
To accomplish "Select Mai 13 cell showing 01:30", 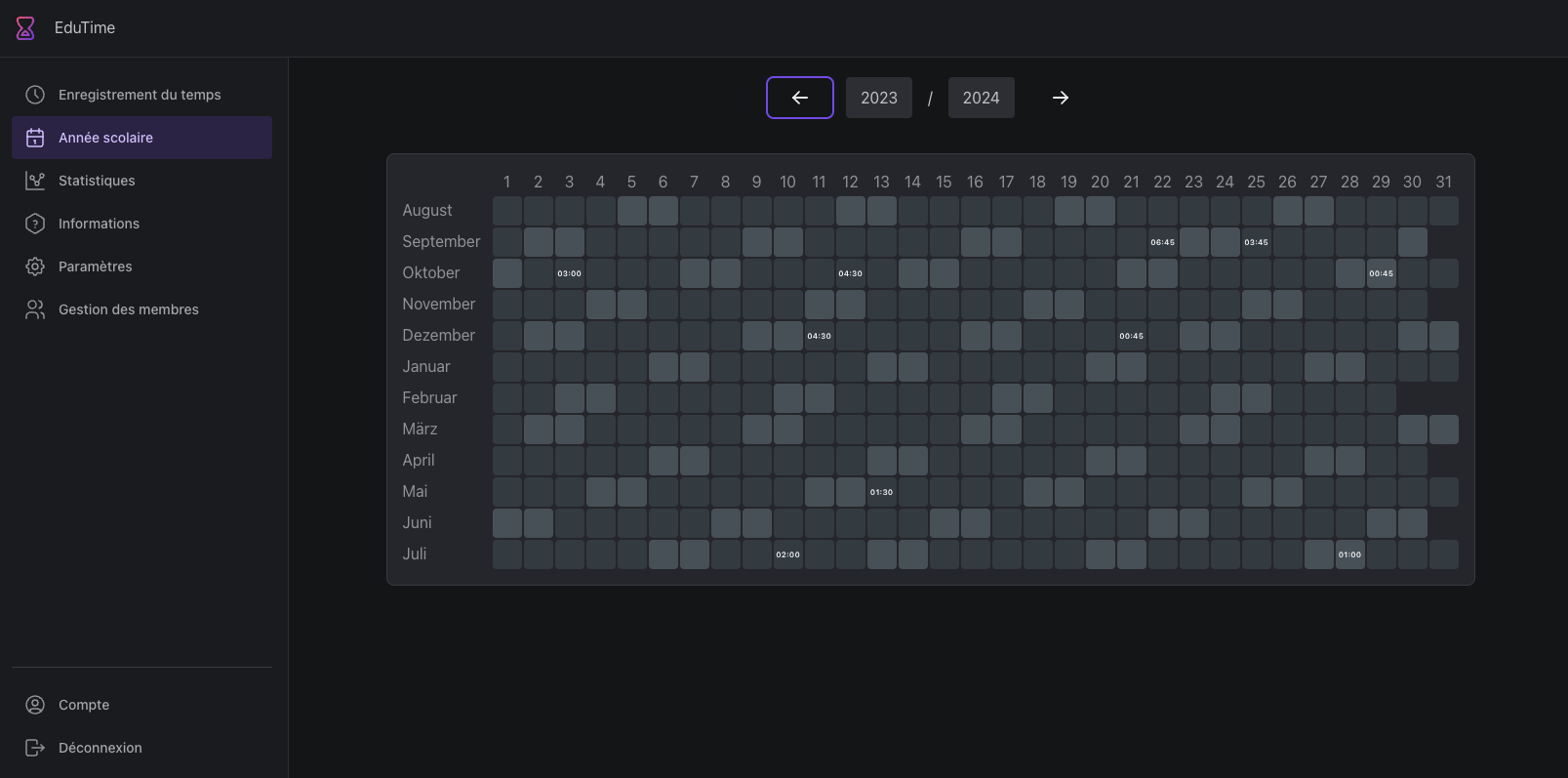I will coord(882,492).
